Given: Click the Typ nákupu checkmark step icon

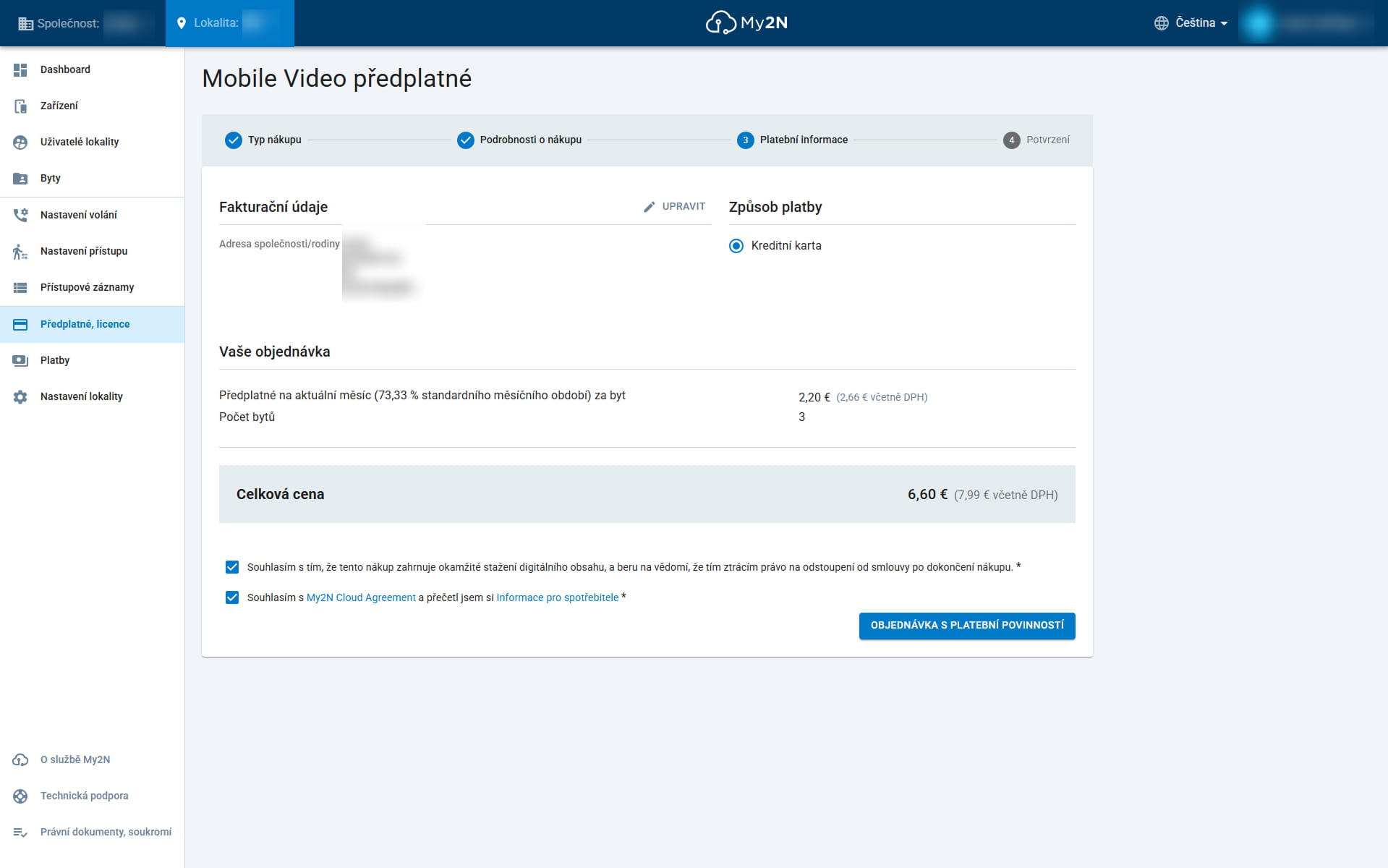Looking at the screenshot, I should pos(233,140).
